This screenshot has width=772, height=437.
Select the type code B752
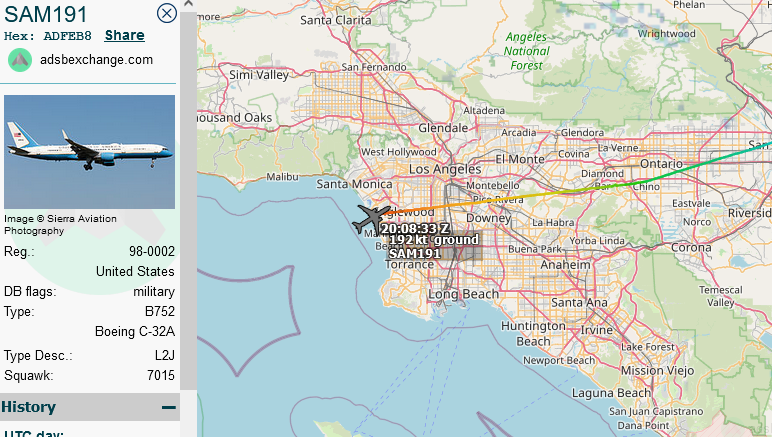[160, 312]
